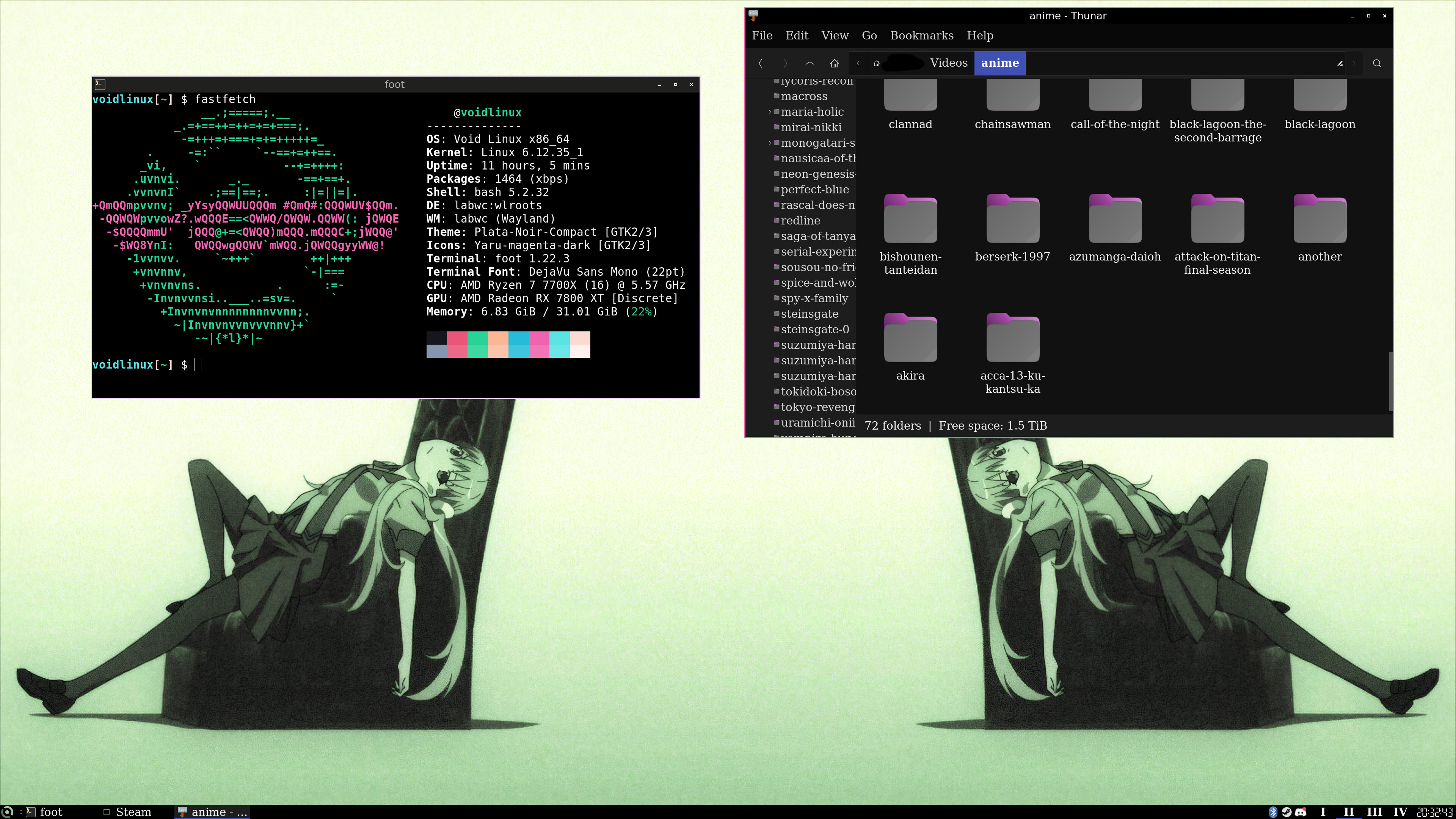
Task: Select attack-on-titan-final-season folder
Action: tap(1217, 234)
